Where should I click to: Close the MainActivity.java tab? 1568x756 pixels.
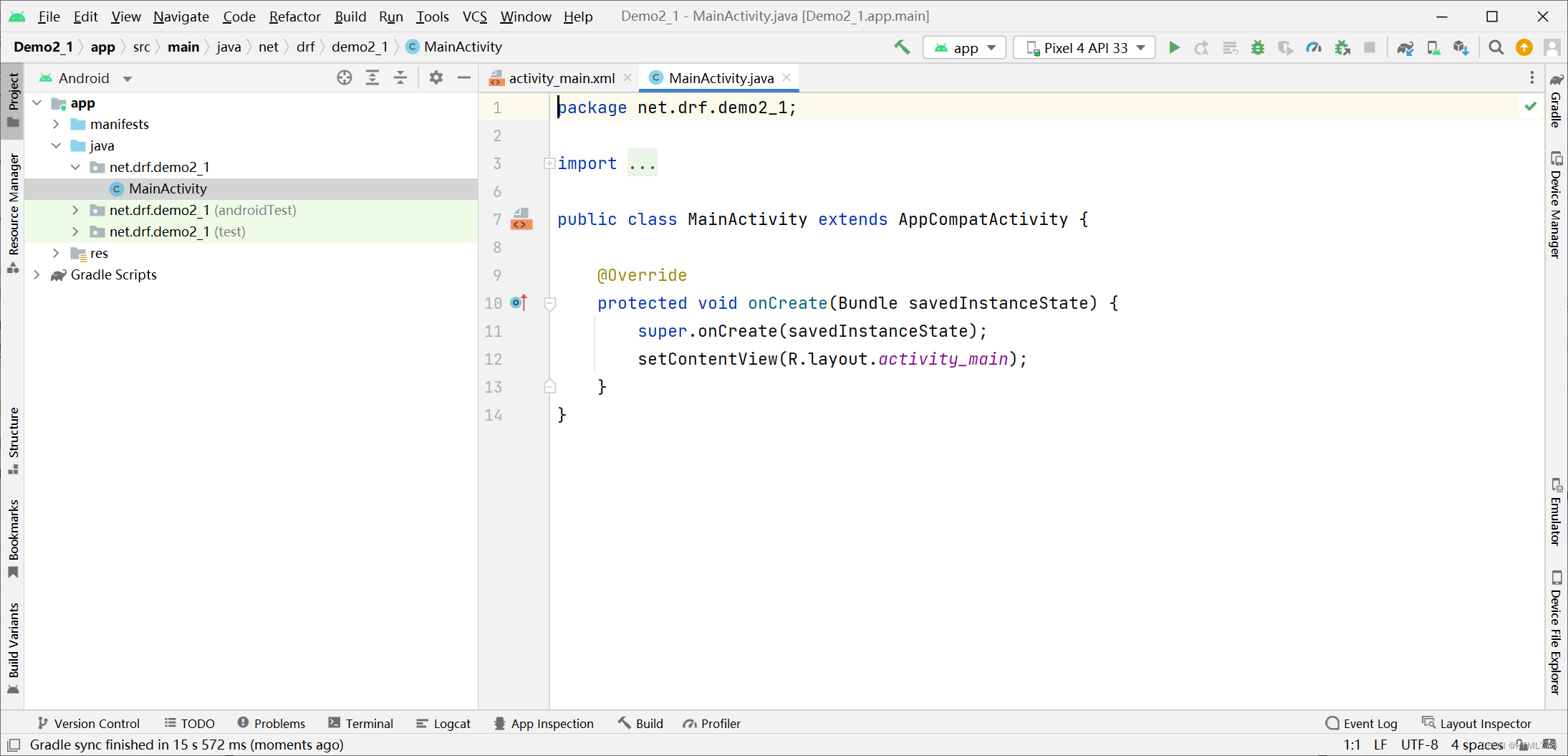(787, 77)
